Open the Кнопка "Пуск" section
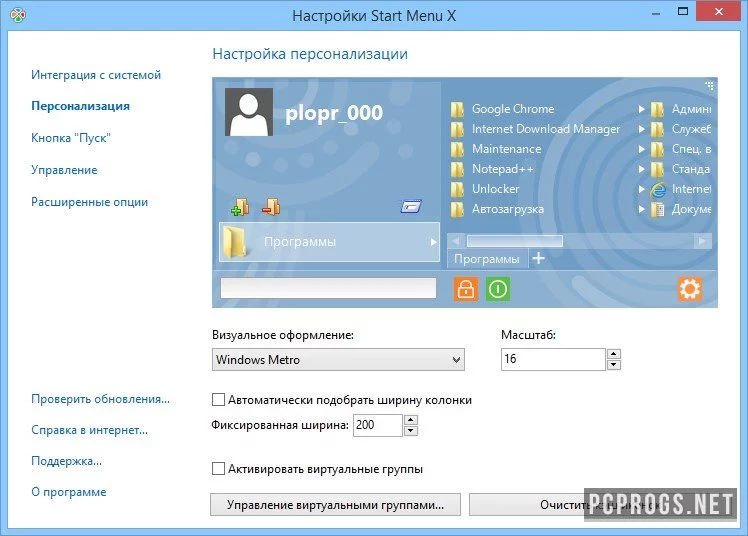The image size is (748, 536). [71, 138]
